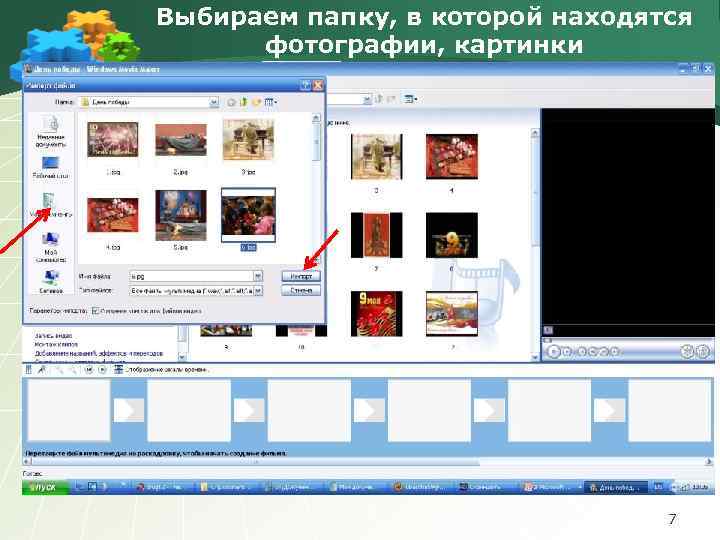The height and width of the screenshot is (540, 720).
Task: Open Мои документы in places bar
Action: (x=51, y=206)
